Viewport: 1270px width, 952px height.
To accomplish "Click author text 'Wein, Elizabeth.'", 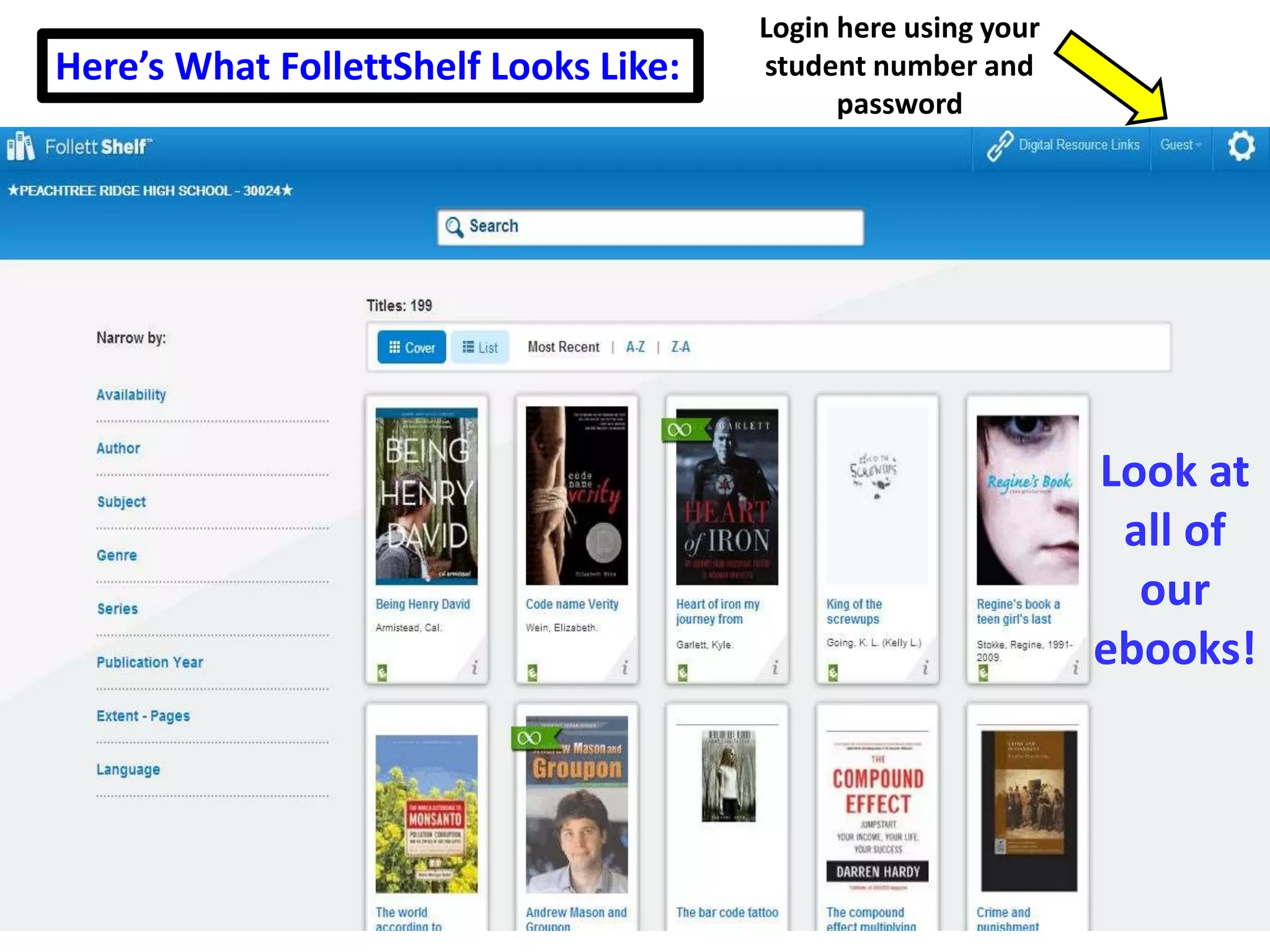I will click(x=562, y=628).
